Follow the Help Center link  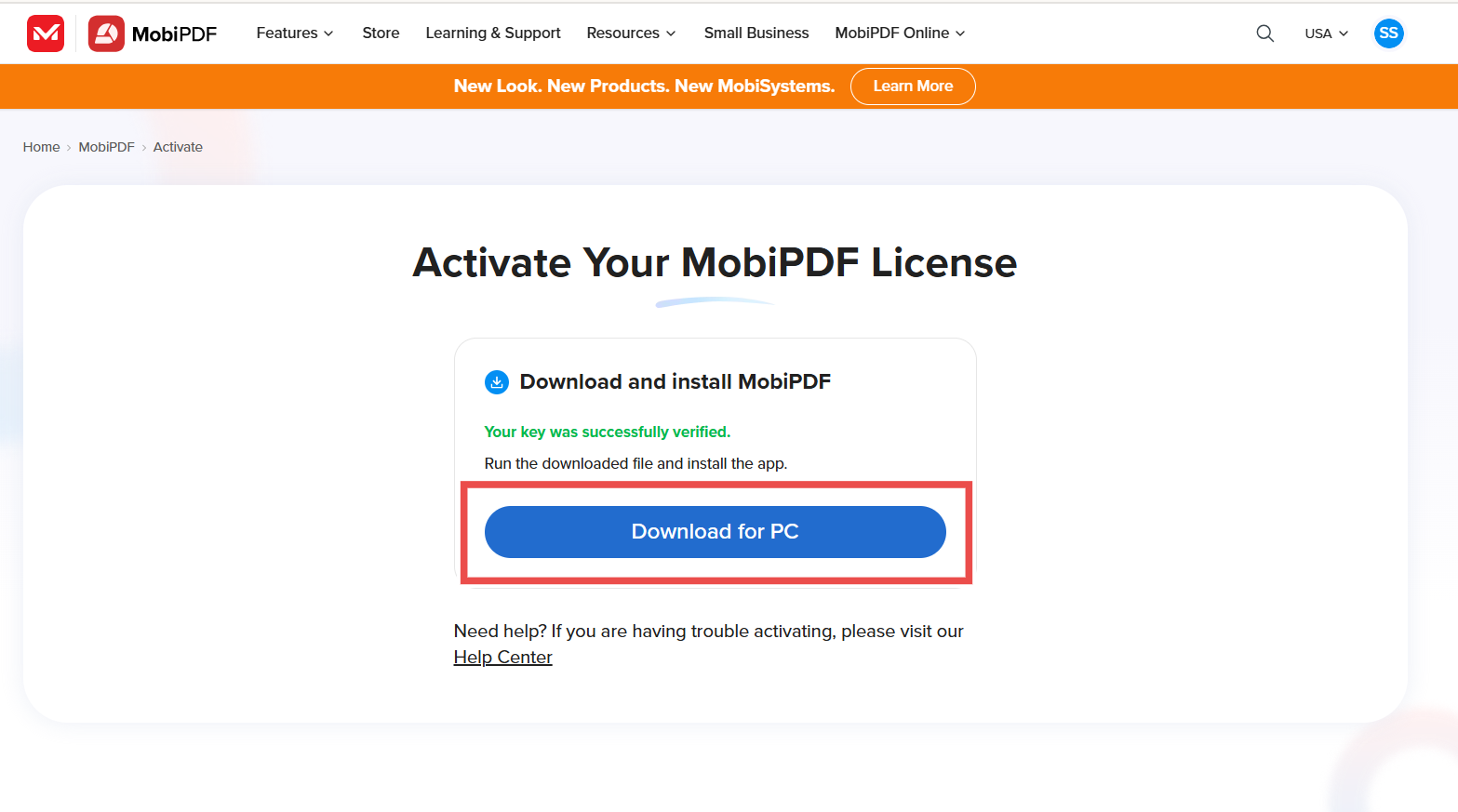[x=502, y=658]
